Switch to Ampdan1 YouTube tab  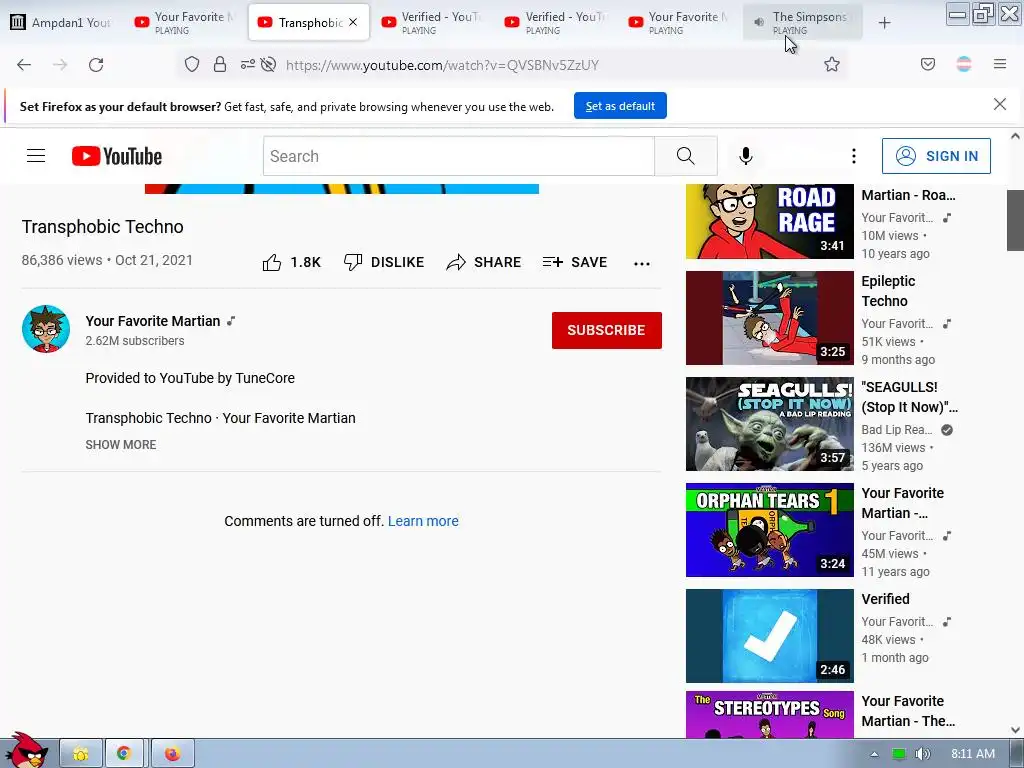(x=60, y=23)
